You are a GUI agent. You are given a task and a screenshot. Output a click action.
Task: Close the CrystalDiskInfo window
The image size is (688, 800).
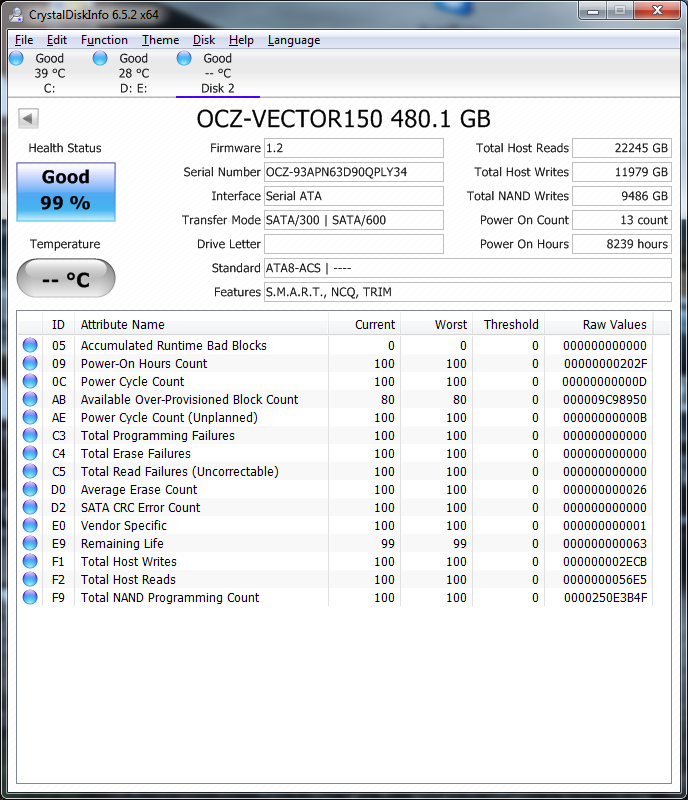(x=657, y=11)
